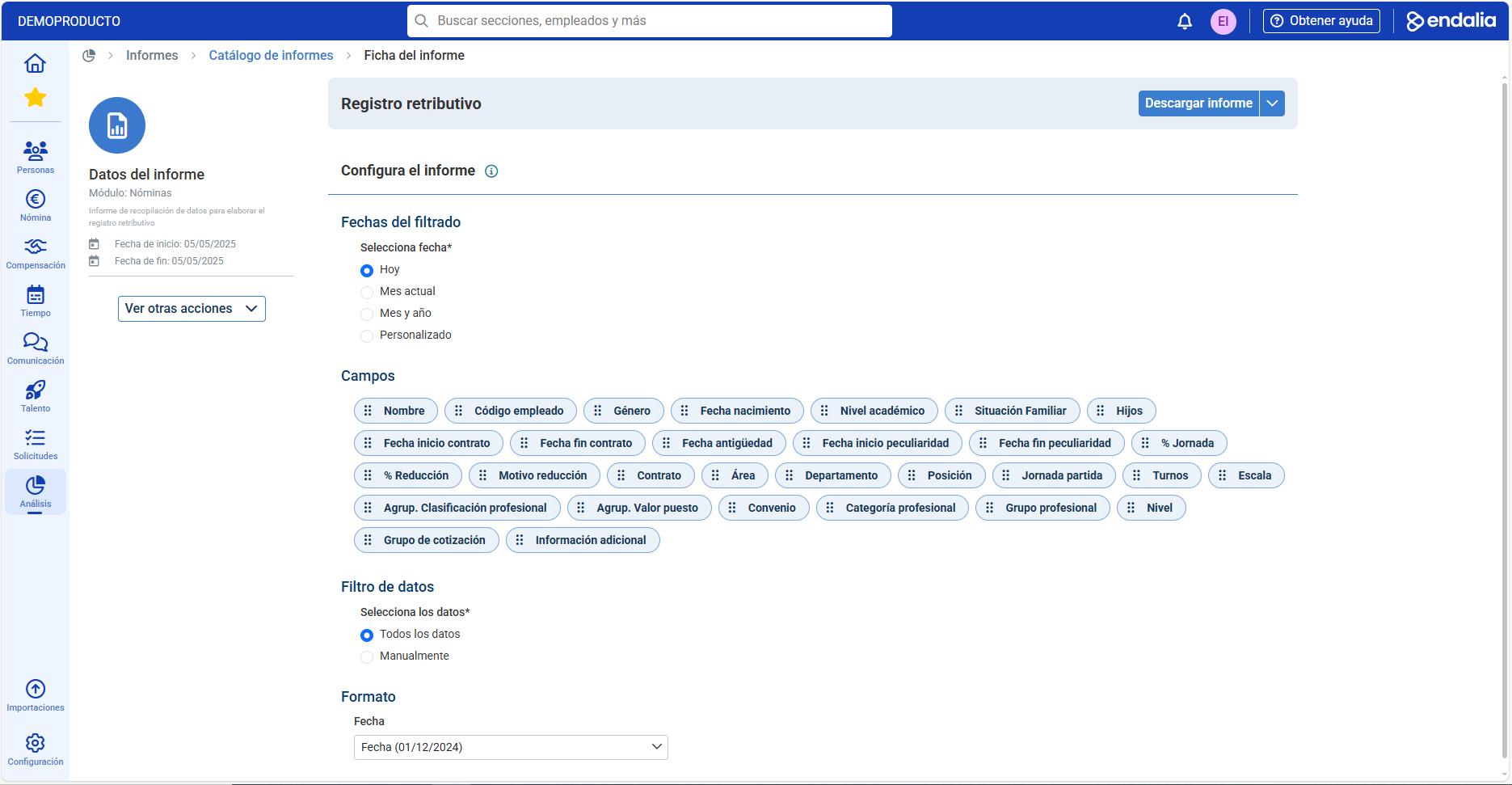This screenshot has width=1512, height=785.
Task: Click the Convenio field chip
Action: [x=764, y=508]
